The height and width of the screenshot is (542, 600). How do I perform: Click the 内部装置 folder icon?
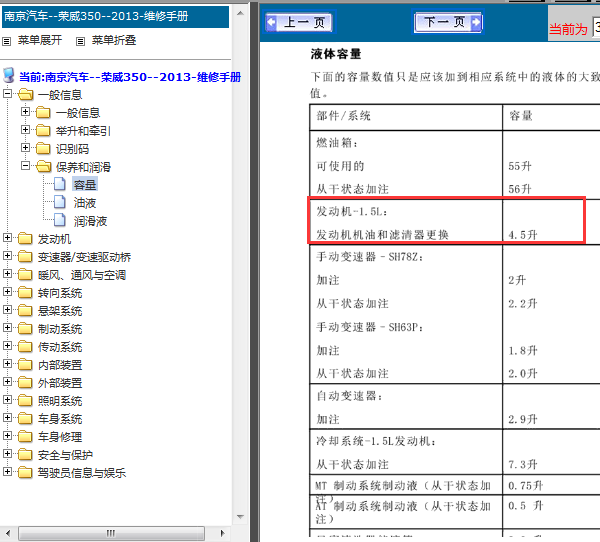(25, 364)
